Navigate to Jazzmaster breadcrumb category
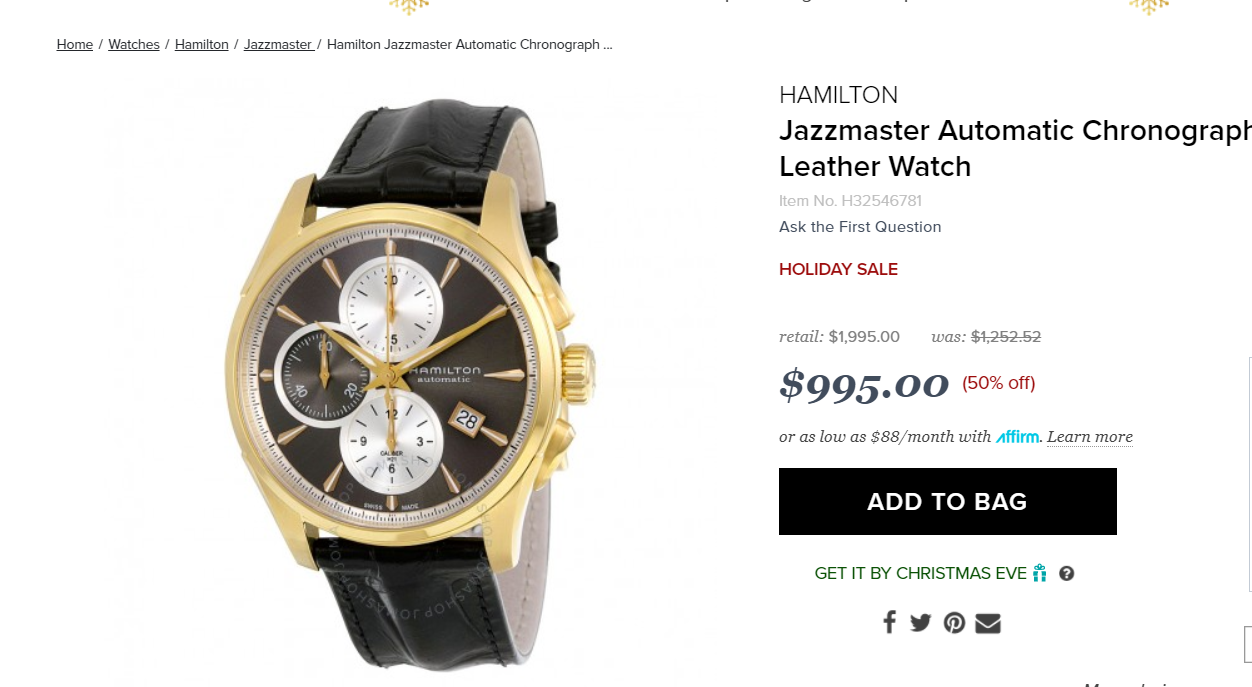Image resolution: width=1252 pixels, height=687 pixels. 279,44
